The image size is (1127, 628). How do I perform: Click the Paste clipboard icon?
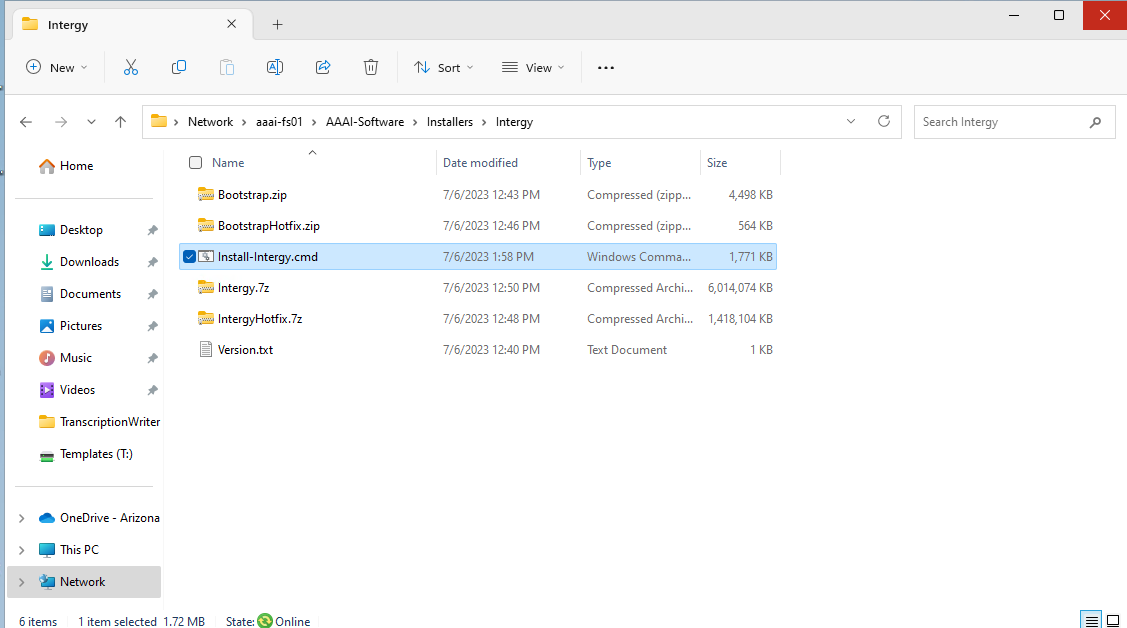point(226,68)
